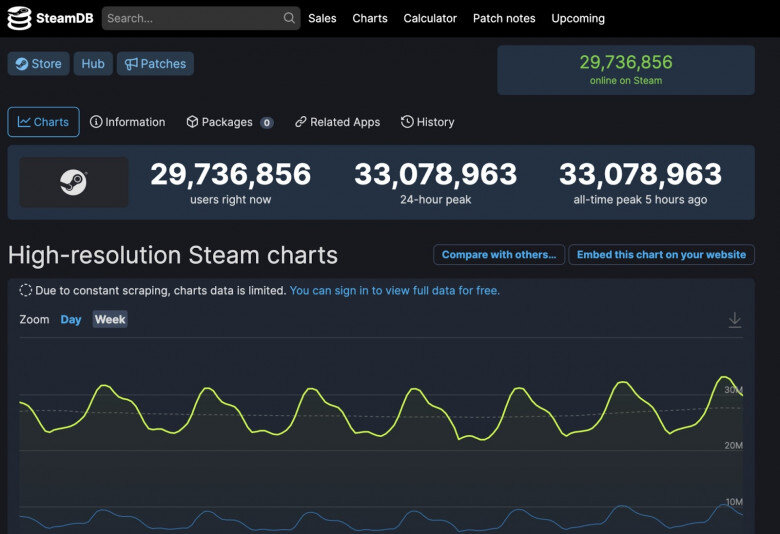Switch to the History tab
Viewport: 780px width, 534px height.
click(x=427, y=122)
